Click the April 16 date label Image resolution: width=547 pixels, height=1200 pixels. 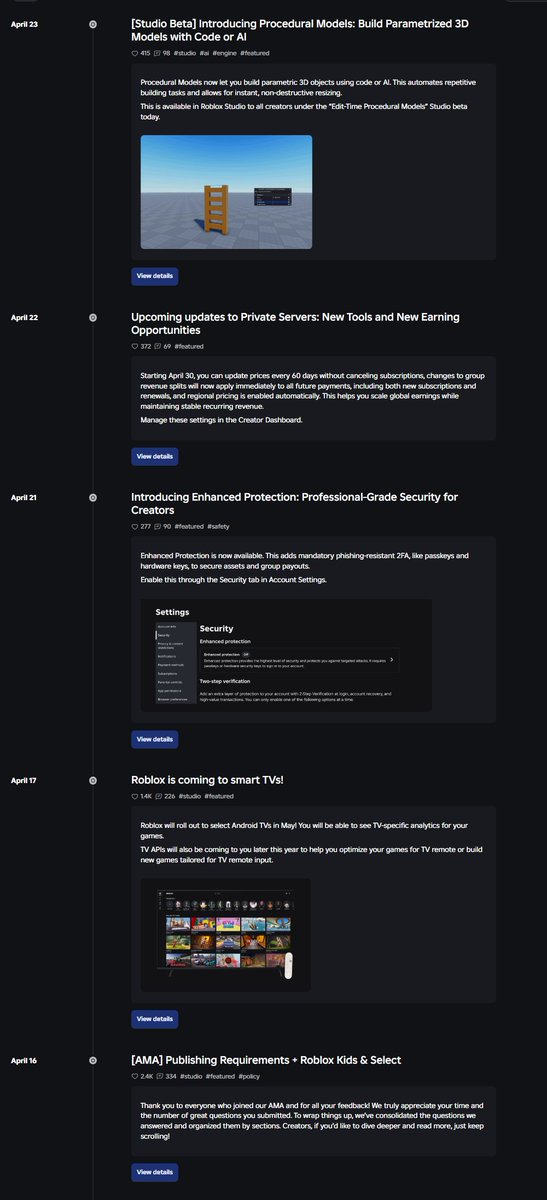[x=24, y=1060]
